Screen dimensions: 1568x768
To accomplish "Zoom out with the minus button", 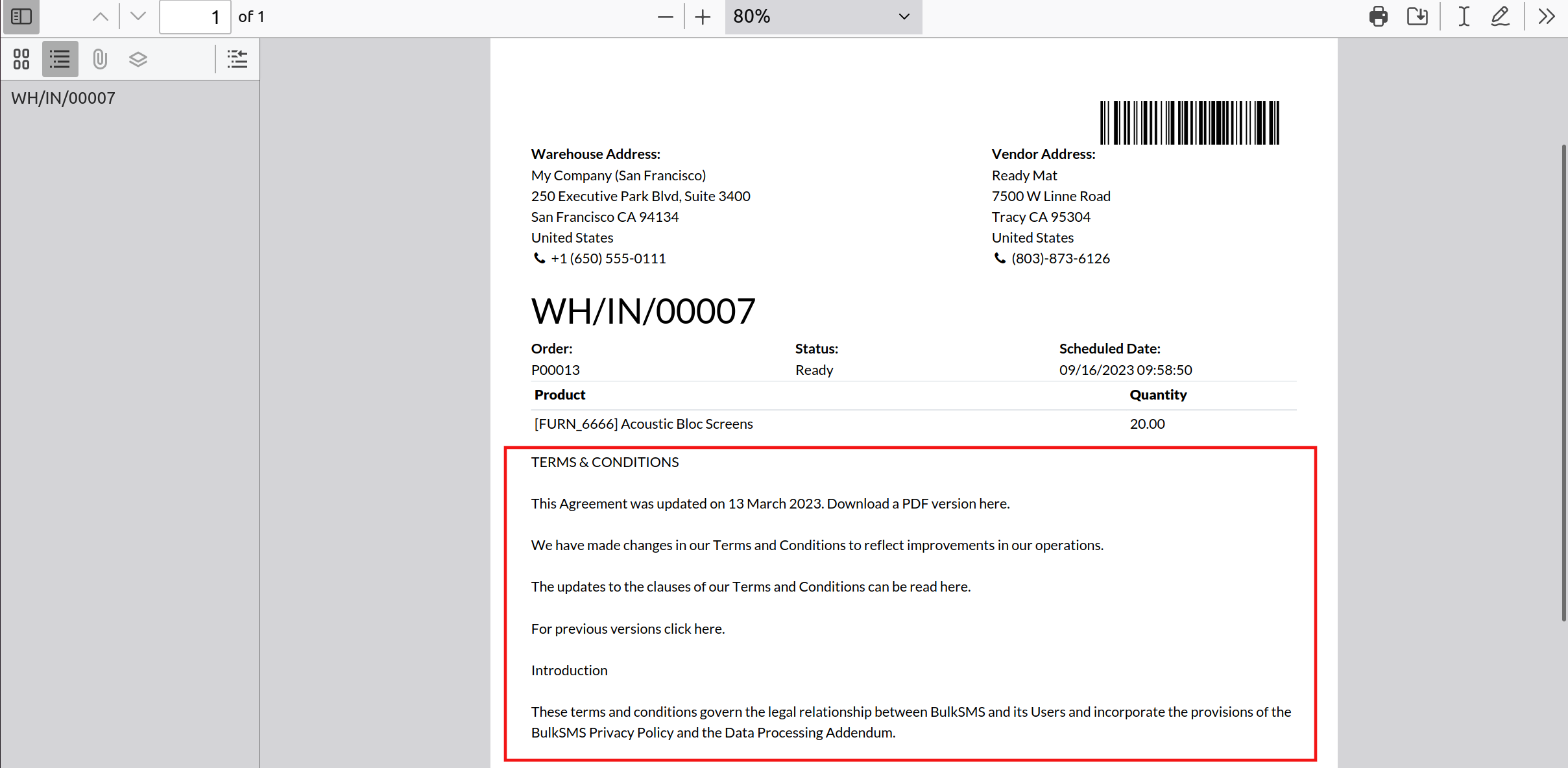I will click(x=665, y=17).
